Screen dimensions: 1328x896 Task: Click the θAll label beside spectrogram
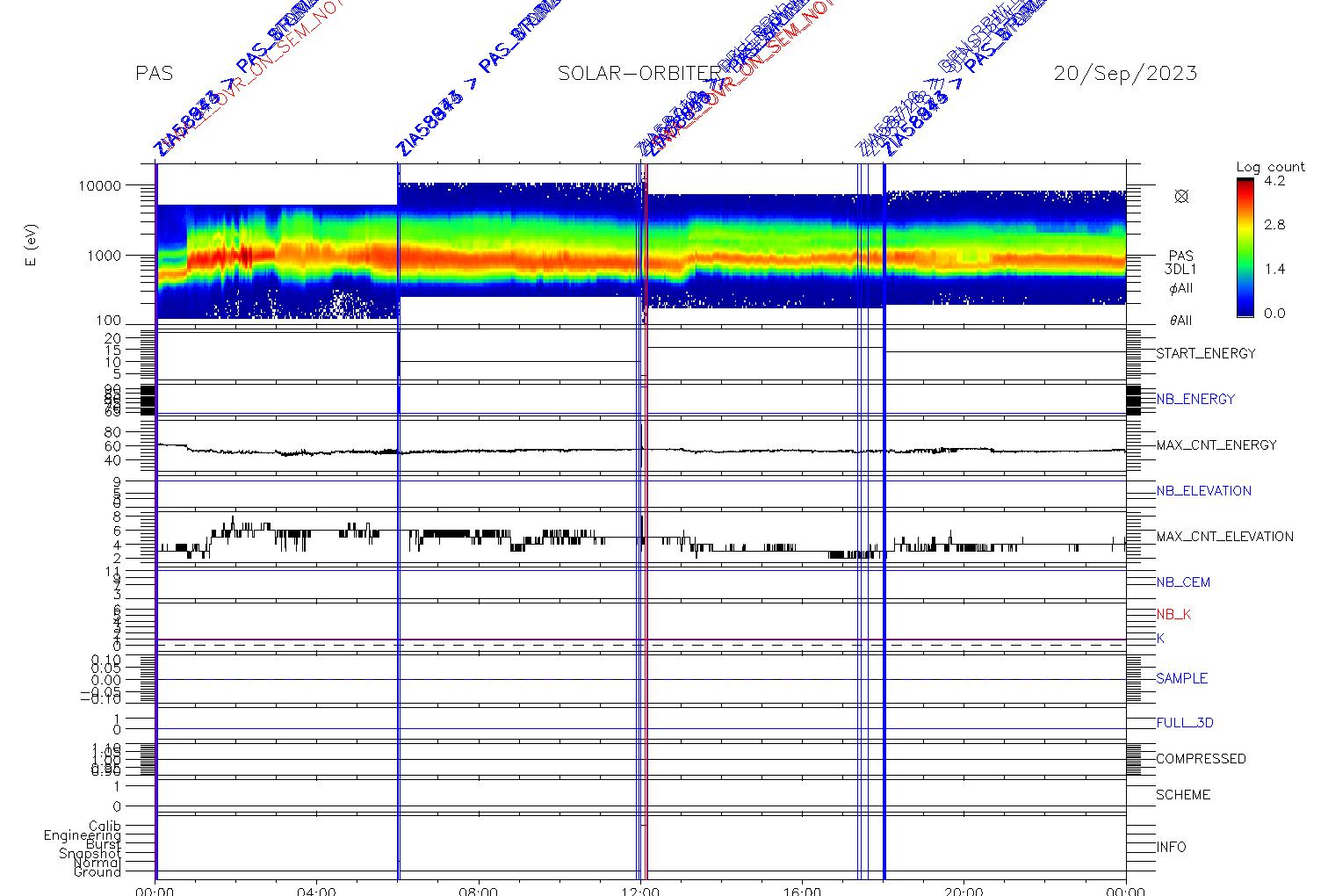pyautogui.click(x=1180, y=321)
